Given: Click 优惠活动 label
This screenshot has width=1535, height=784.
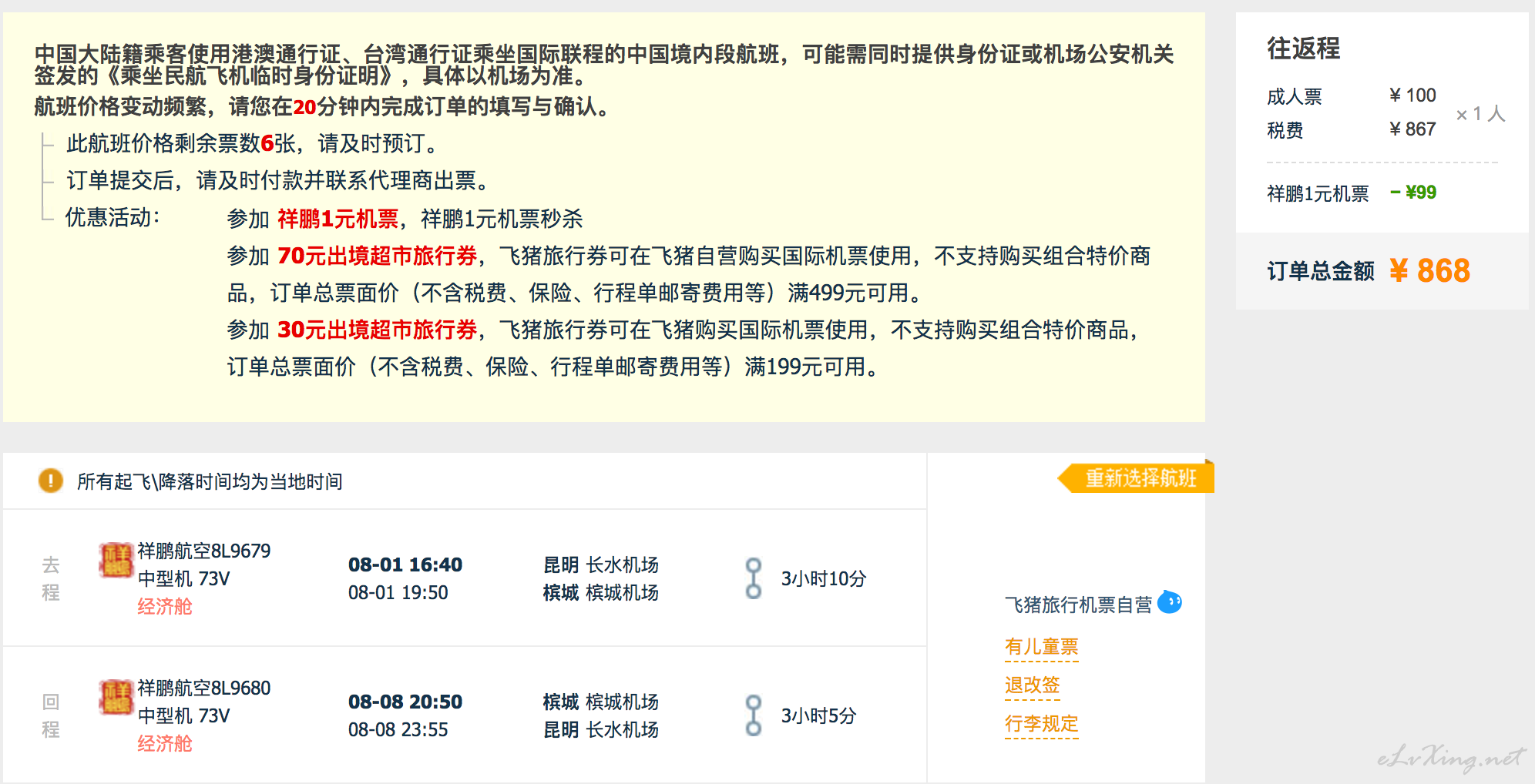Looking at the screenshot, I should 113,218.
